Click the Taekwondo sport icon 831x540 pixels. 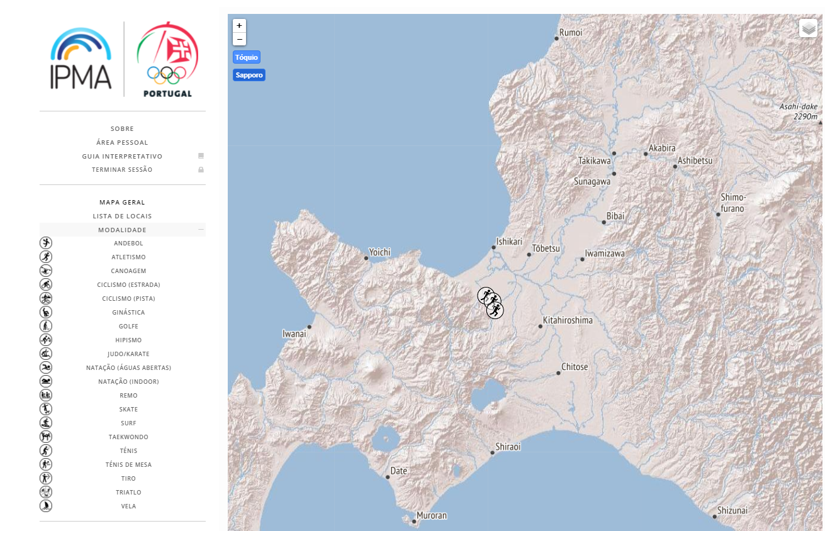(46, 437)
